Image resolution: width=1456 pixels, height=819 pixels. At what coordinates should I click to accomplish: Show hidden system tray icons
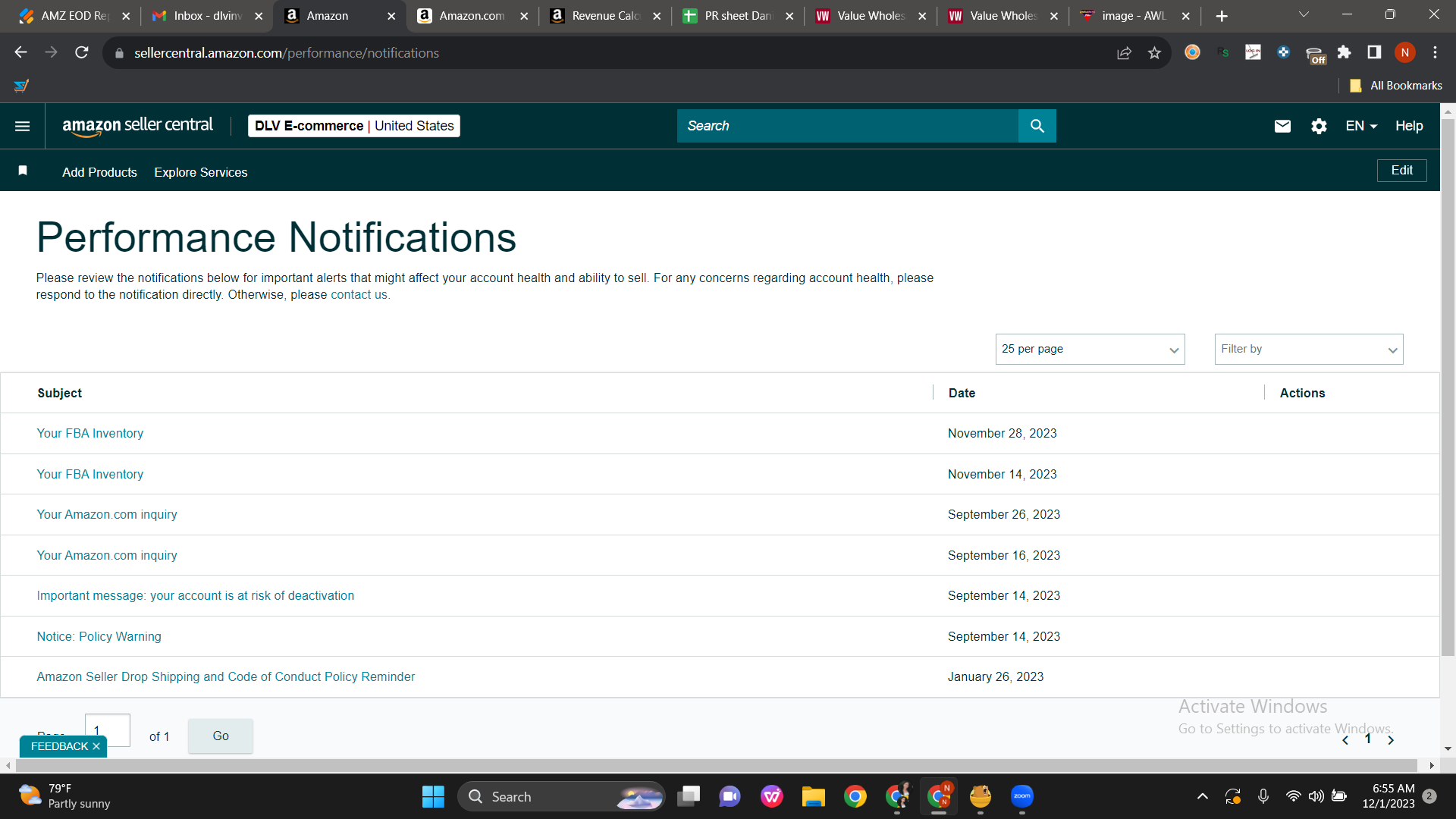(1203, 796)
